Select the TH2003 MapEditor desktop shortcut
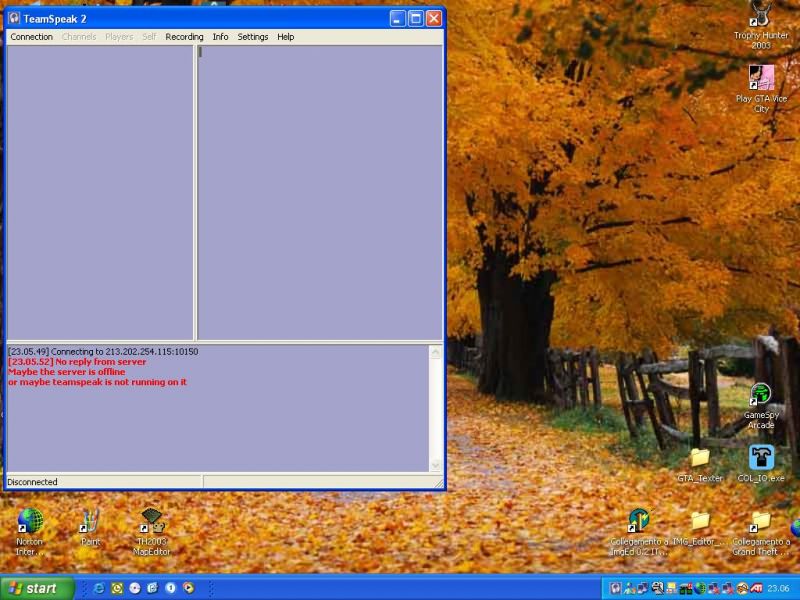Image resolution: width=800 pixels, height=600 pixels. click(x=152, y=532)
